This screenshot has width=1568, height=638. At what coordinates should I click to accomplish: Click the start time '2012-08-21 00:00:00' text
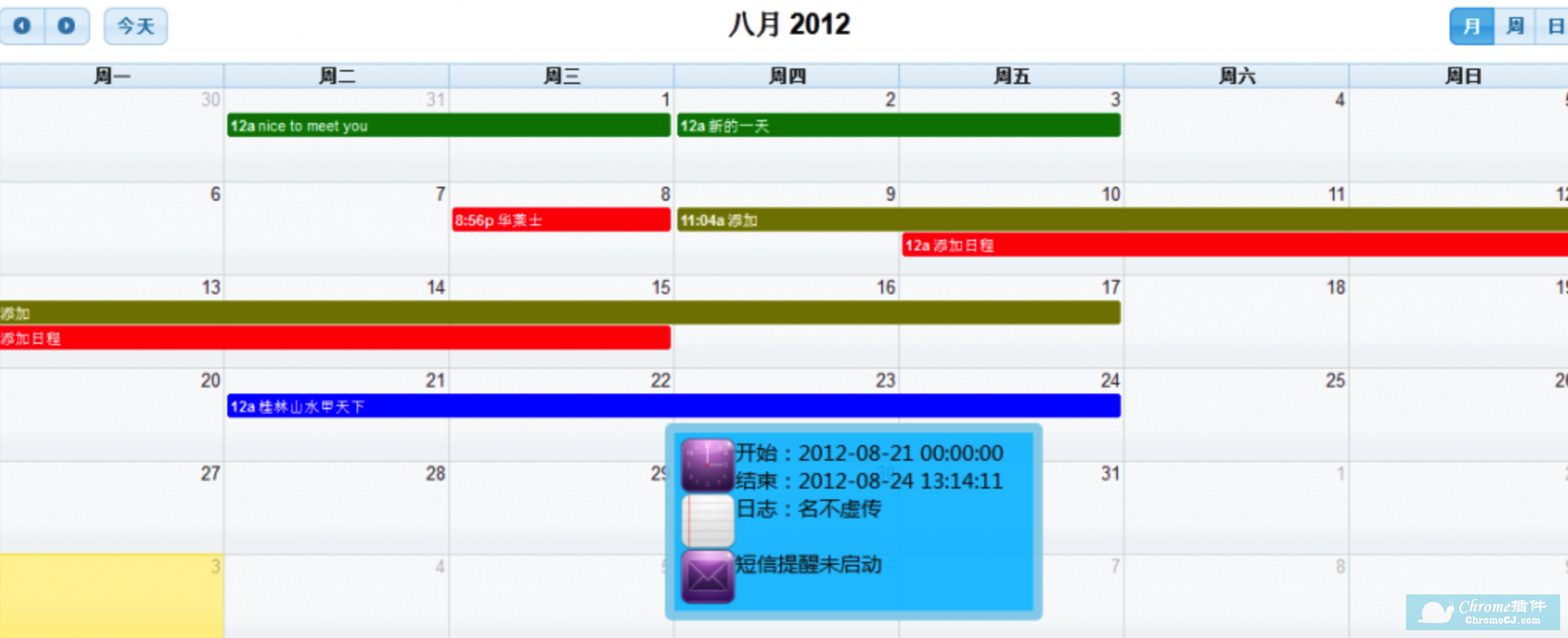click(901, 453)
